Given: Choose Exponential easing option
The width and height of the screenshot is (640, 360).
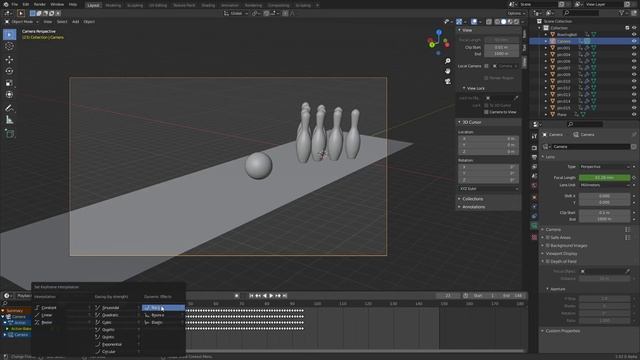Looking at the screenshot, I should click(x=117, y=344).
